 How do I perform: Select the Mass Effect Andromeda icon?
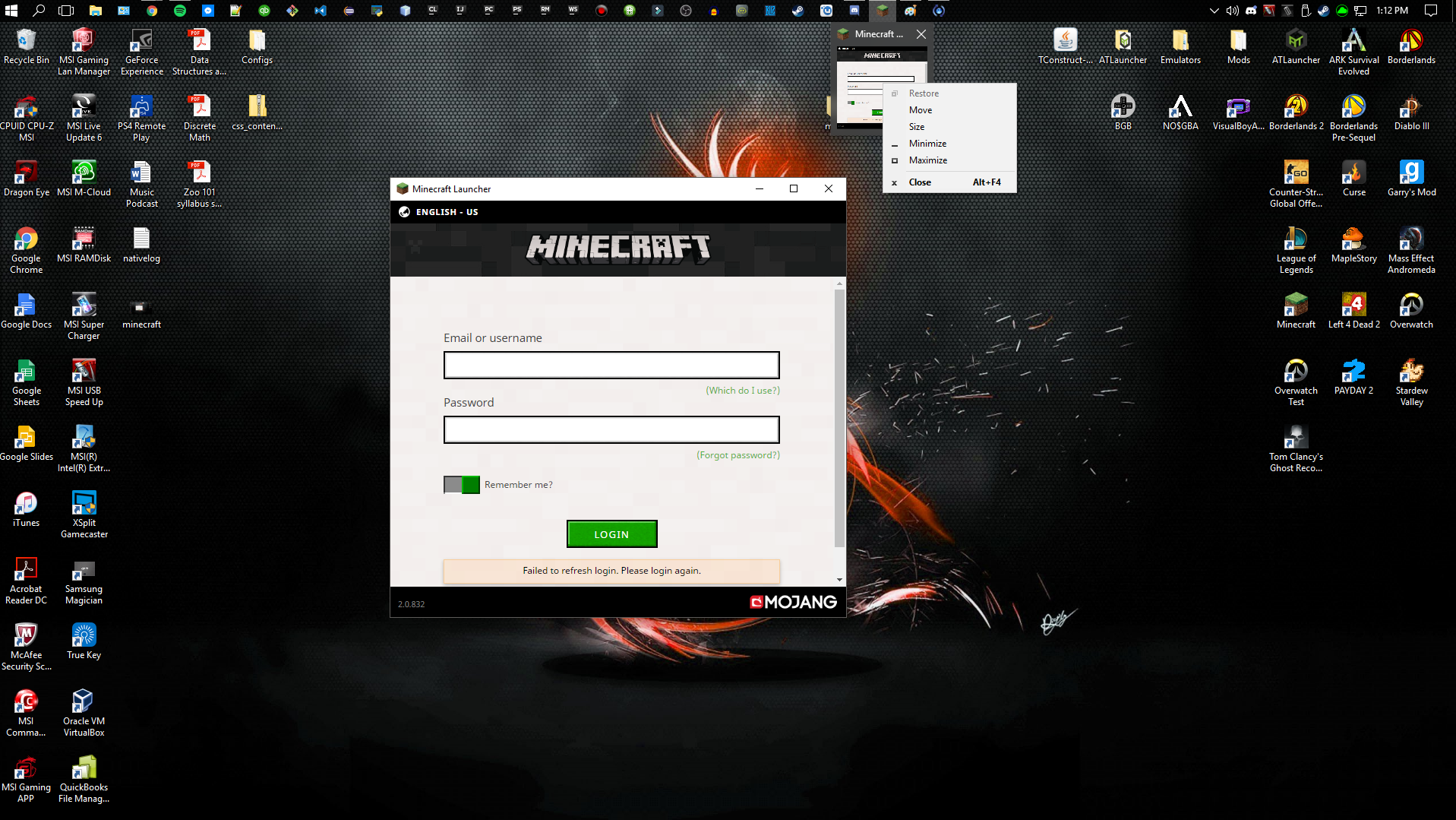1412,250
